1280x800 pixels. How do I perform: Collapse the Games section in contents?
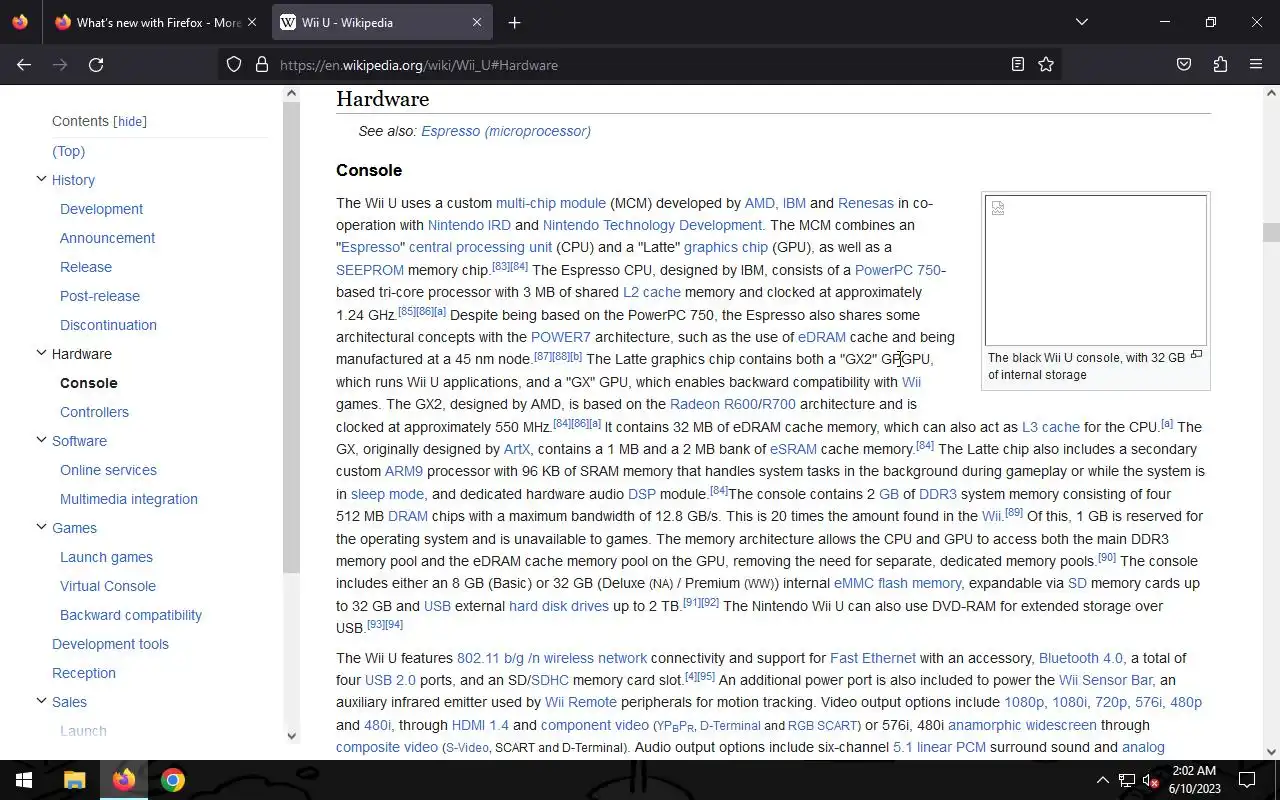pos(41,527)
